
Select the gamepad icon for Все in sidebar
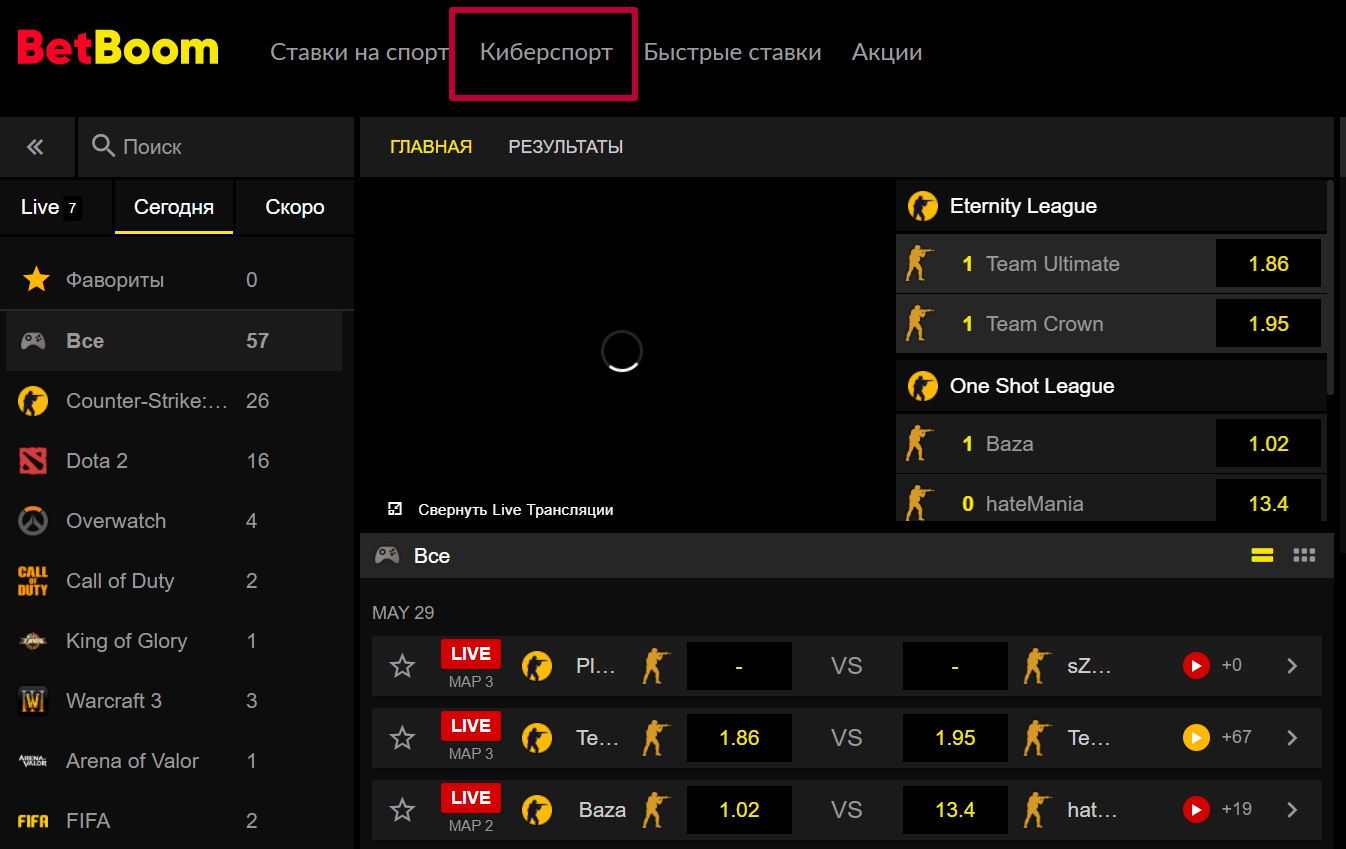click(x=34, y=341)
